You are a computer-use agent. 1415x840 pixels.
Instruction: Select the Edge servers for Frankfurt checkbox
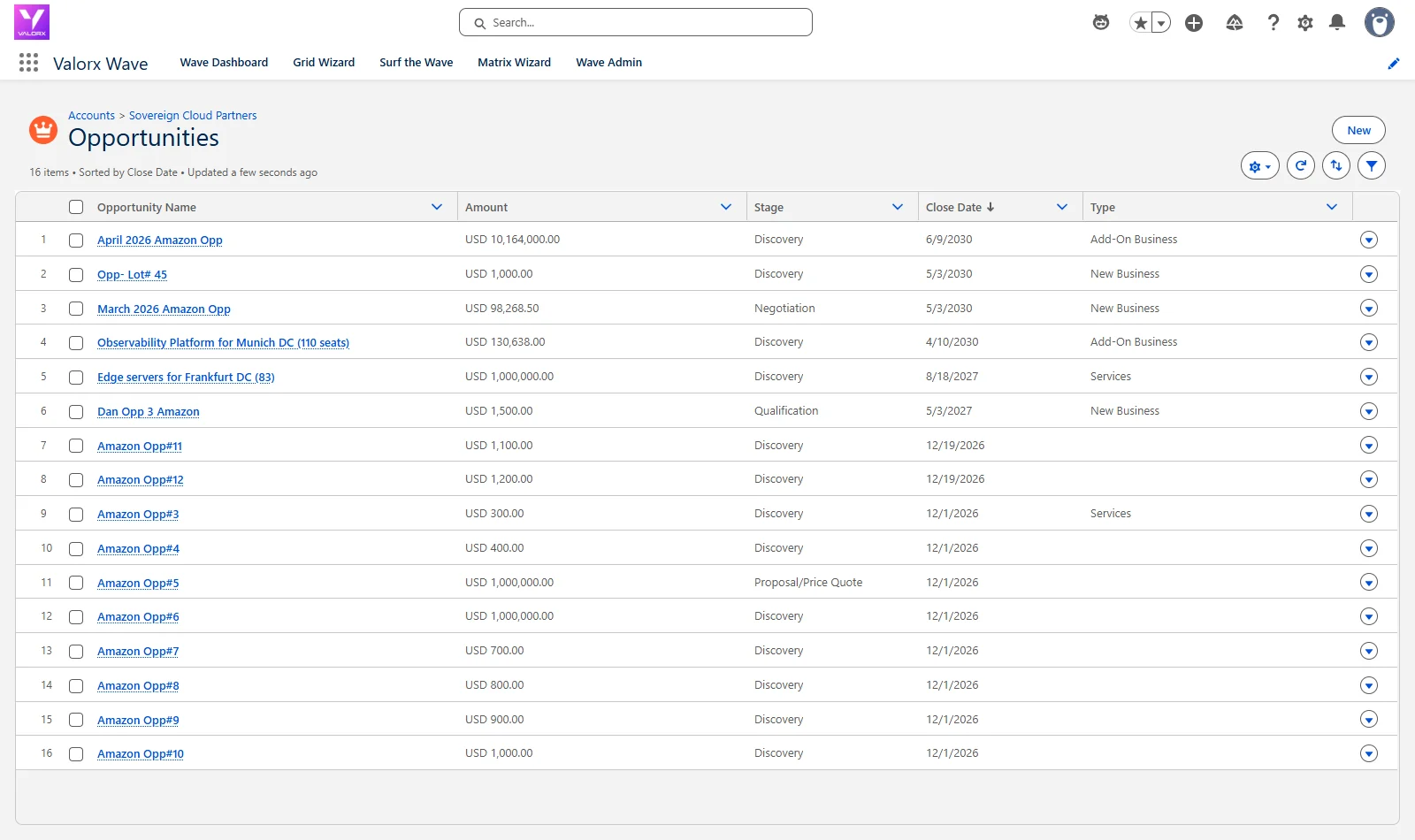tap(76, 378)
